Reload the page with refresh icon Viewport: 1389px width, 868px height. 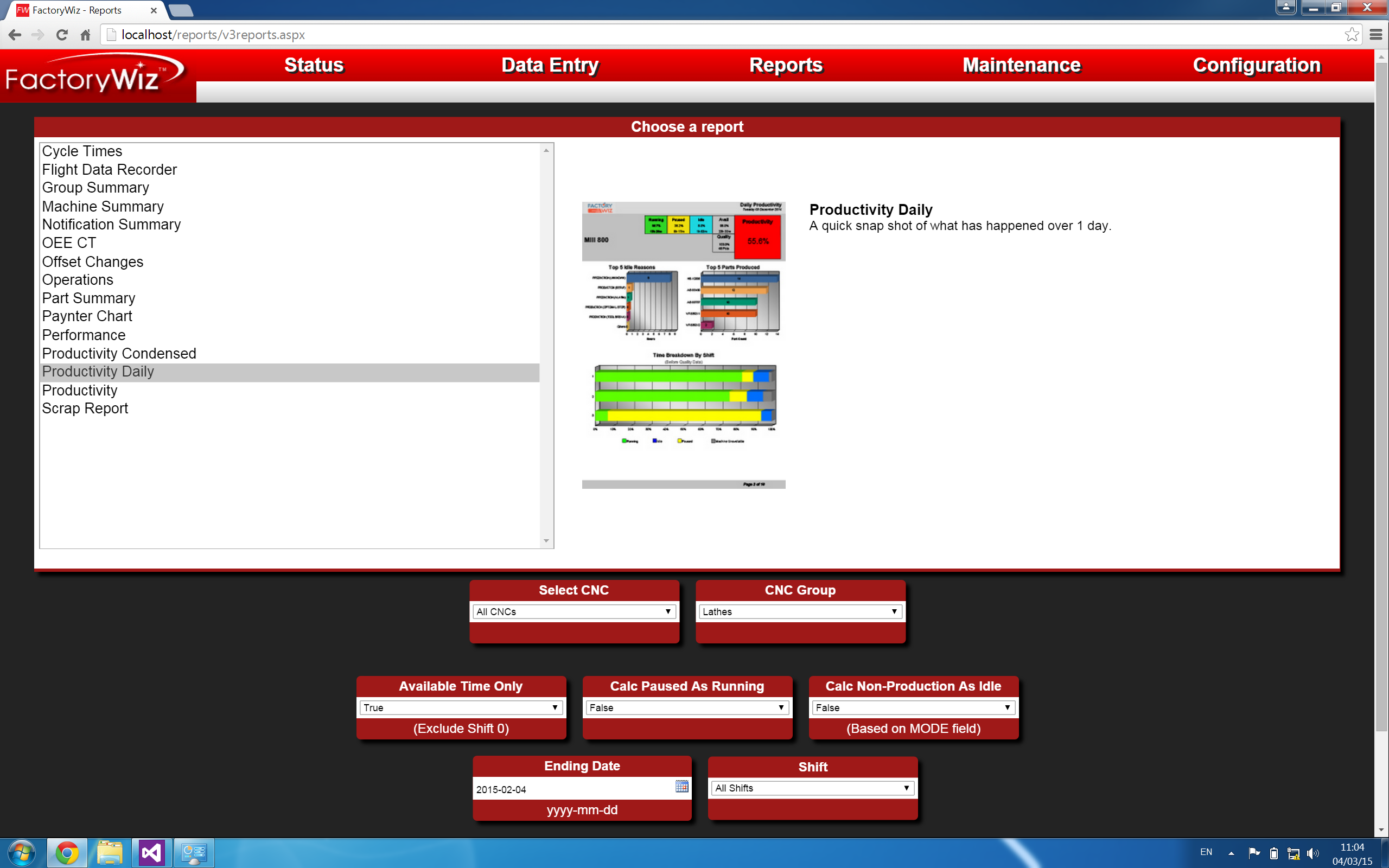[x=61, y=35]
